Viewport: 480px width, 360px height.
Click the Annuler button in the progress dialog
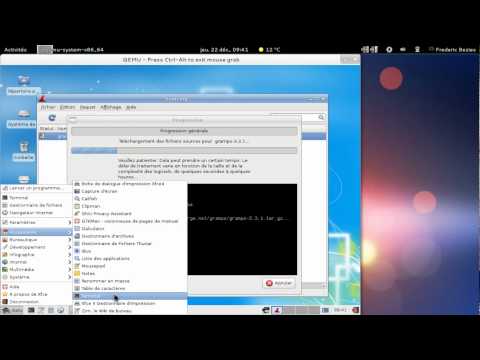pos(279,283)
